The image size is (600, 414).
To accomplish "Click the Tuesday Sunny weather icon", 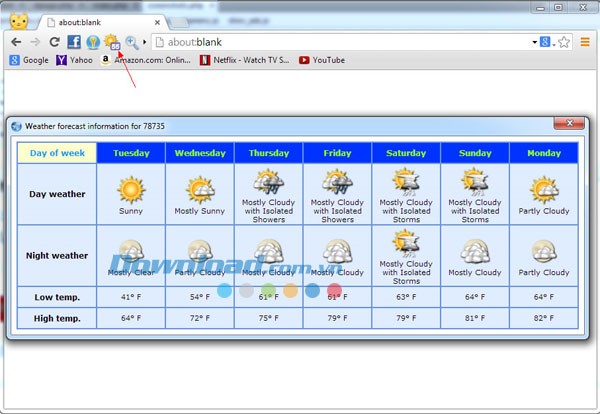I will coord(131,189).
